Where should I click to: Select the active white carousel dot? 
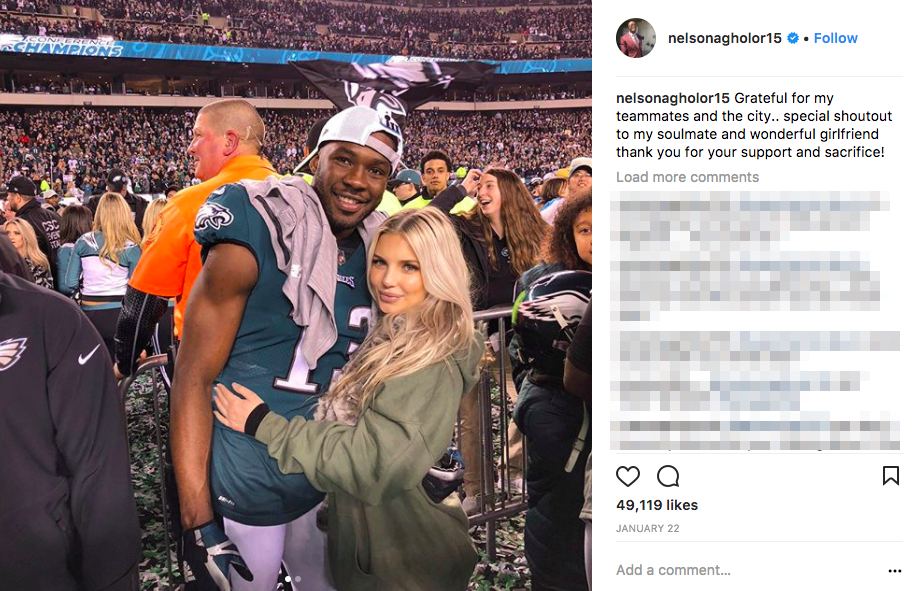point(287,579)
